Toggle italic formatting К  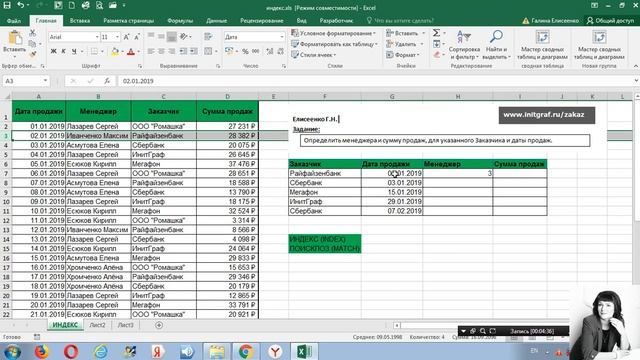pos(63,51)
